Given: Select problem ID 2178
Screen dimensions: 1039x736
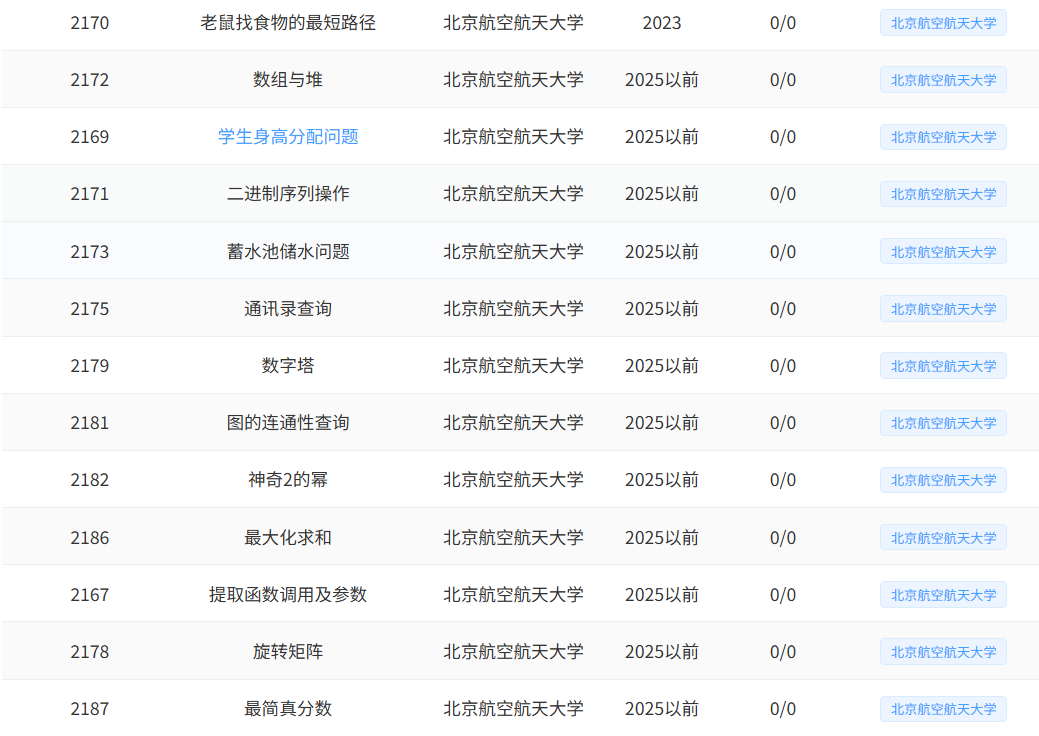Looking at the screenshot, I should (x=89, y=651).
